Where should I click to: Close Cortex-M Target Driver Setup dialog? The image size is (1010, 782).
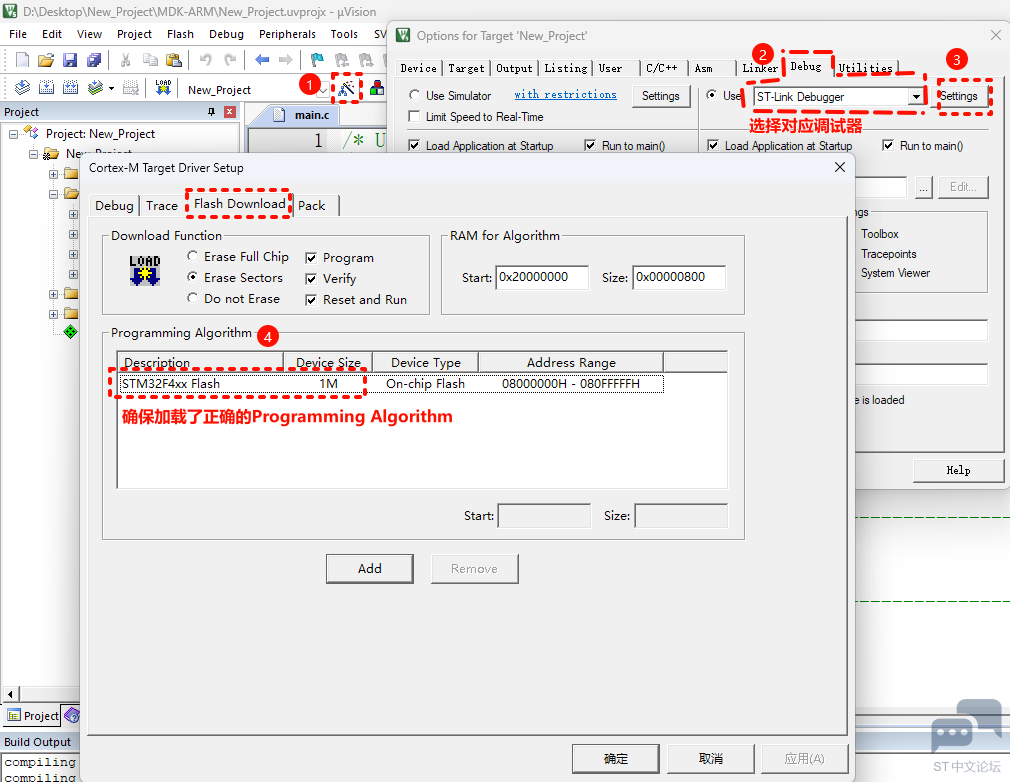click(840, 167)
